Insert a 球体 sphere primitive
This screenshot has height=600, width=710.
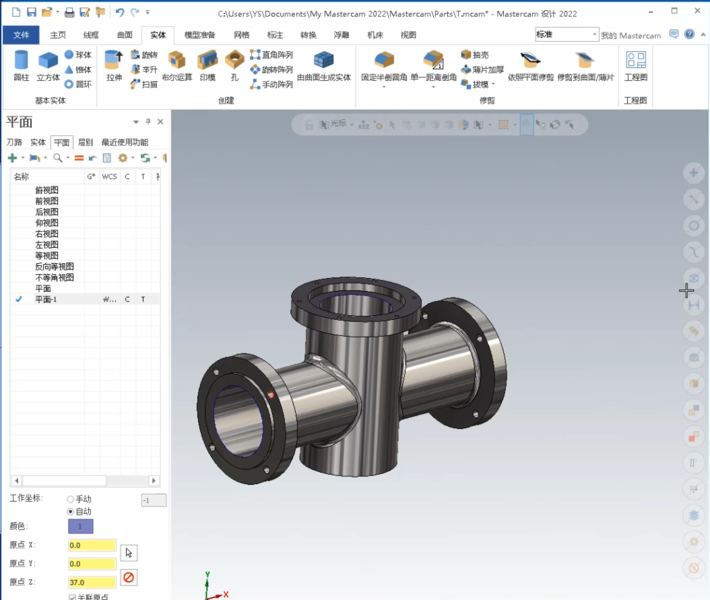(78, 55)
